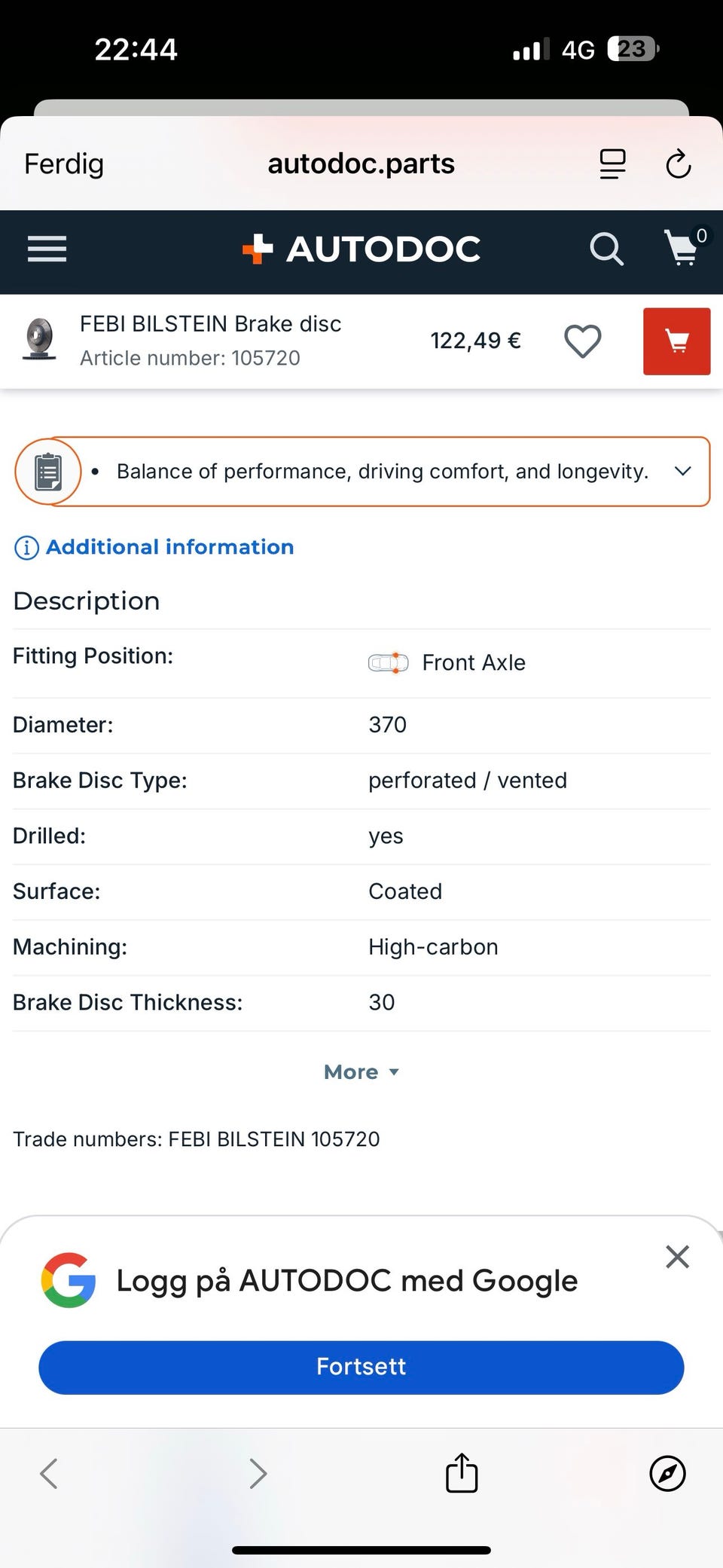Image resolution: width=723 pixels, height=1568 pixels.
Task: Expand the product highlights chevron
Action: click(x=682, y=472)
